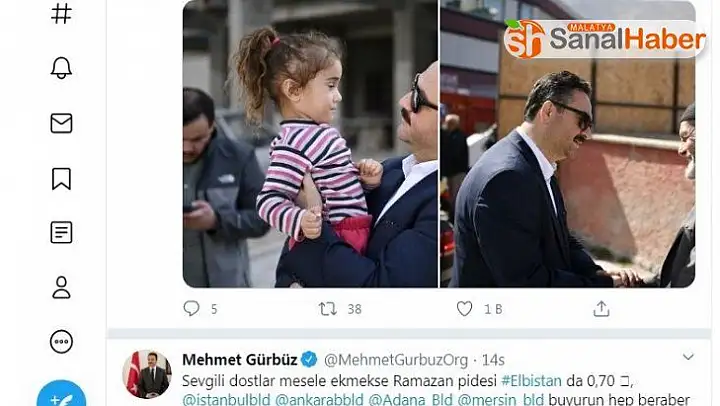Open the Mehmet Gürbüz display name link
This screenshot has height=406, width=720.
[x=240, y=360]
